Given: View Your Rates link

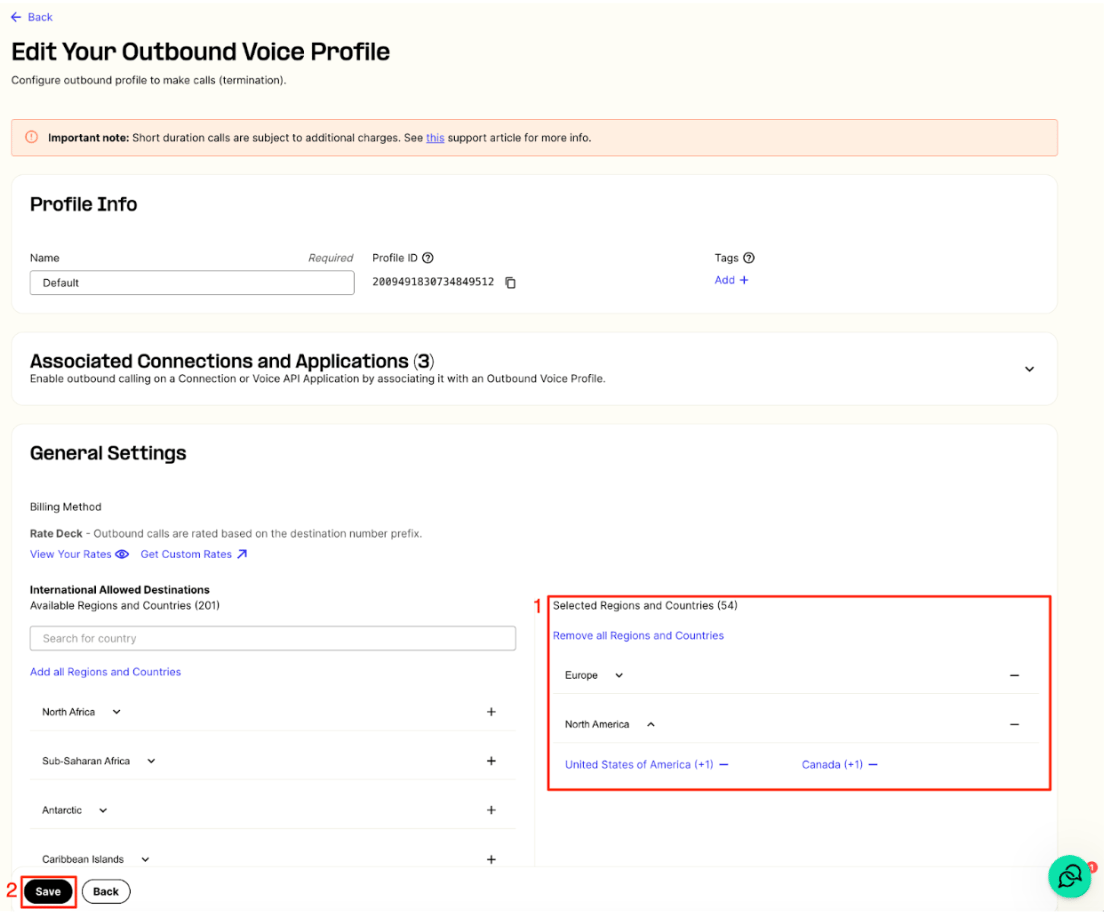Looking at the screenshot, I should [79, 555].
